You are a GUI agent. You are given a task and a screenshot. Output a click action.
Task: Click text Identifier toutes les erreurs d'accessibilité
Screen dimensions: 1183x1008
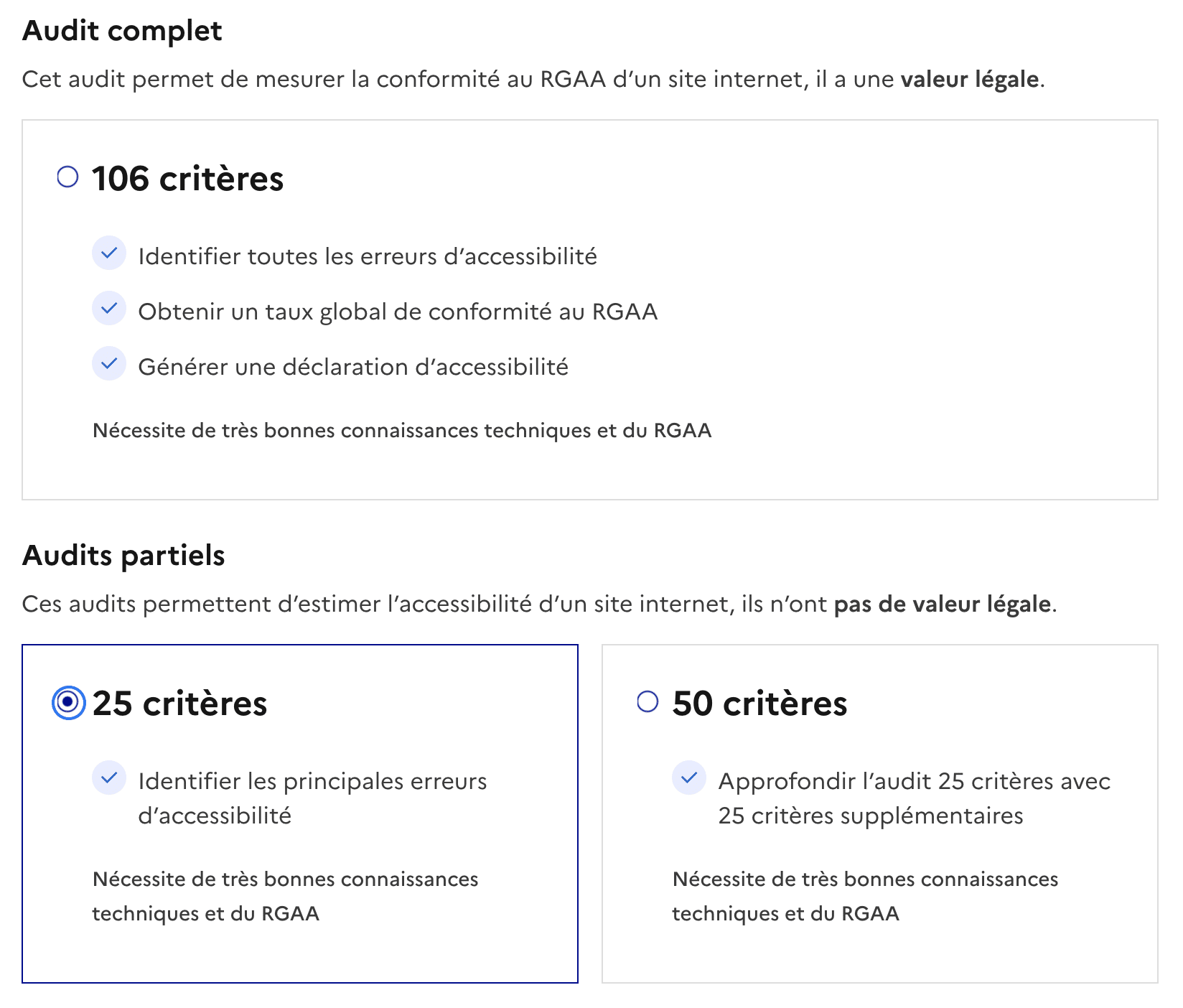pyautogui.click(x=368, y=256)
